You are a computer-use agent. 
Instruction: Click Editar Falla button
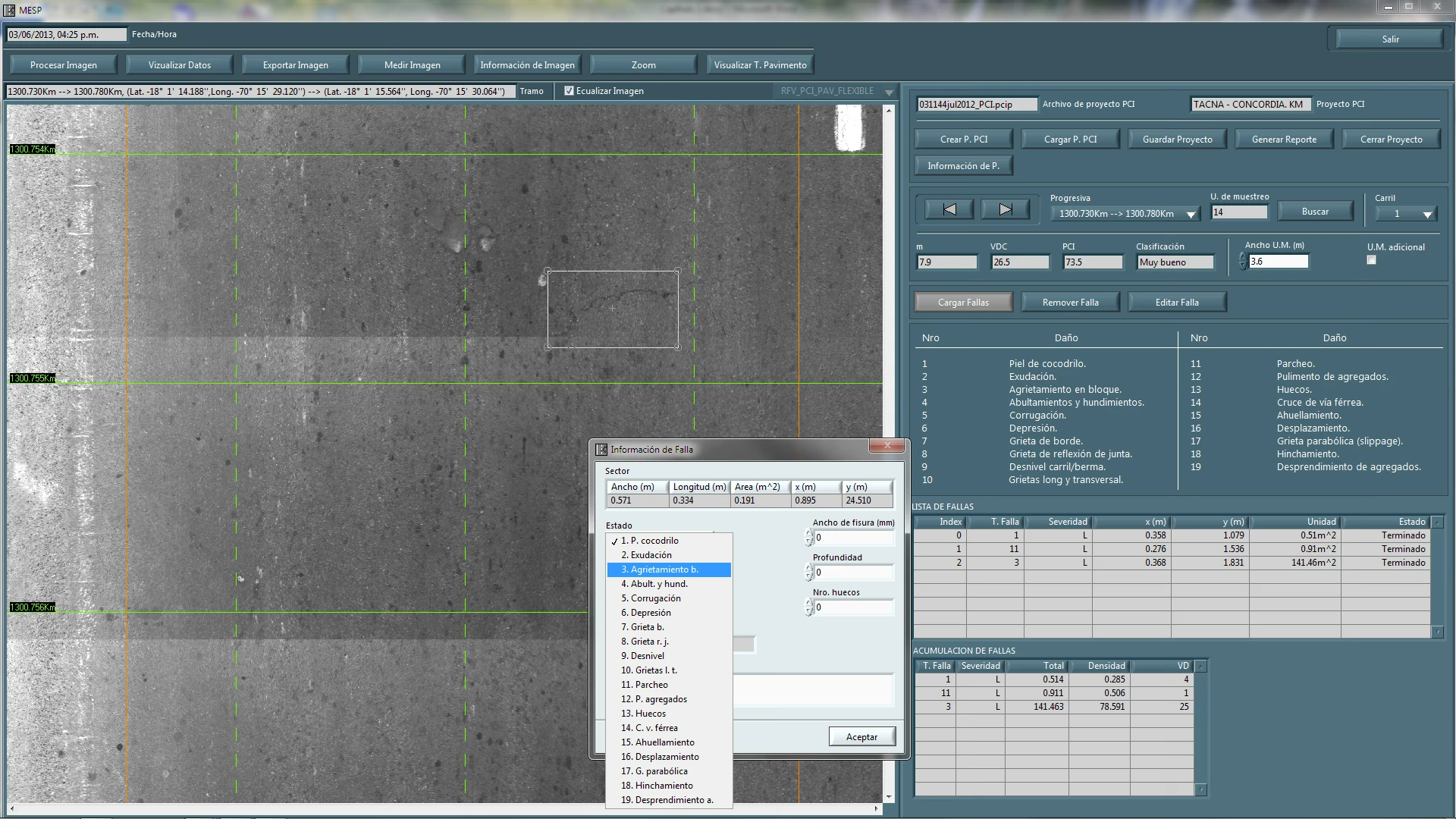click(1177, 303)
